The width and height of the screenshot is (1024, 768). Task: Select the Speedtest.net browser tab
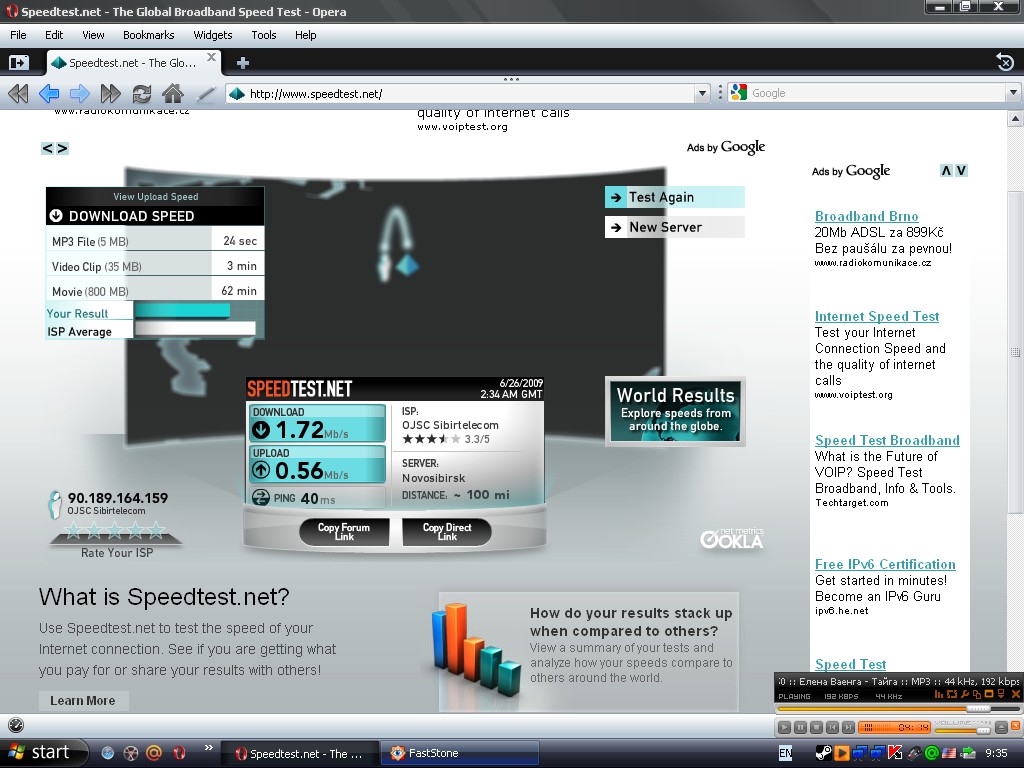(134, 63)
